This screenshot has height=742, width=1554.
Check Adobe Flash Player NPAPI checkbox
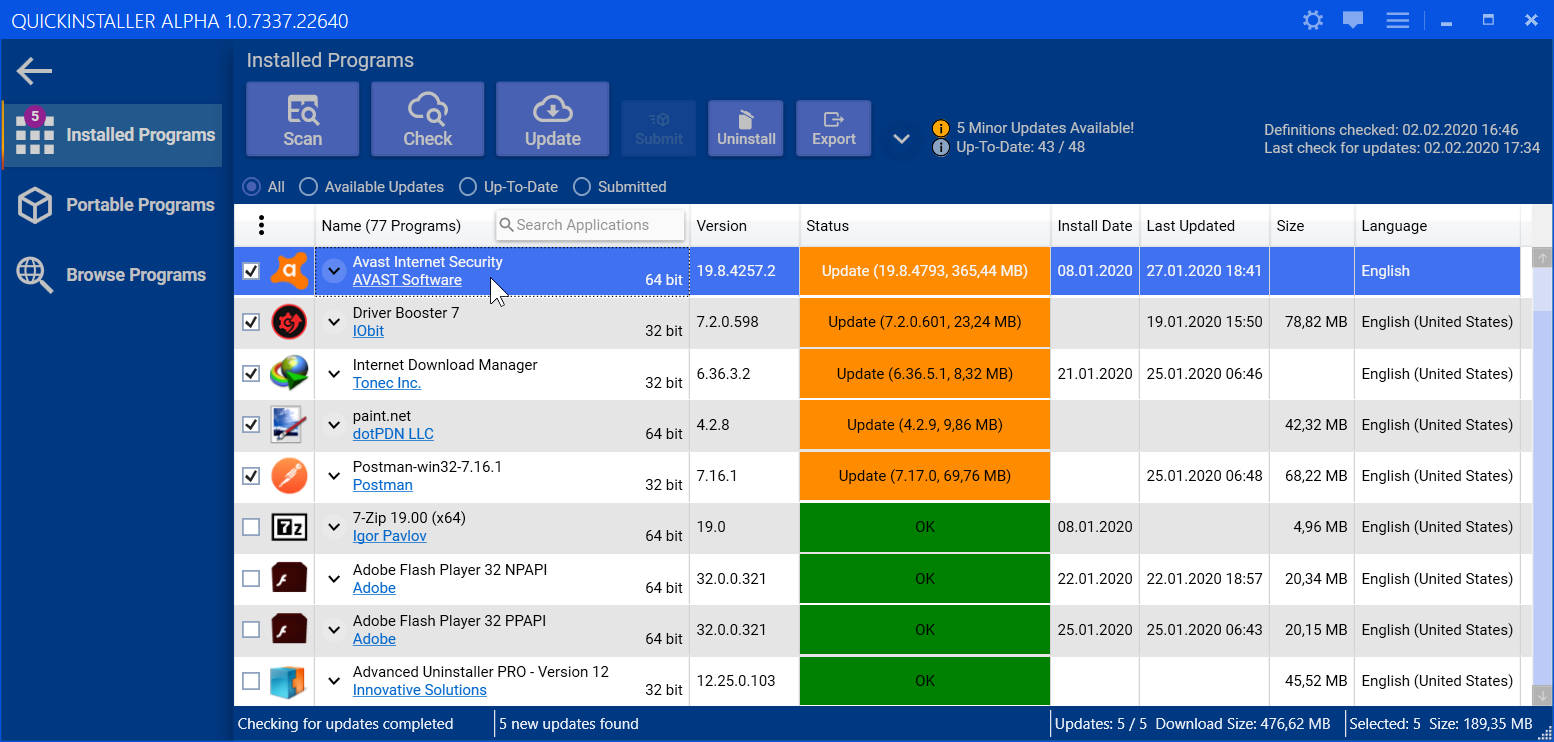(x=251, y=579)
